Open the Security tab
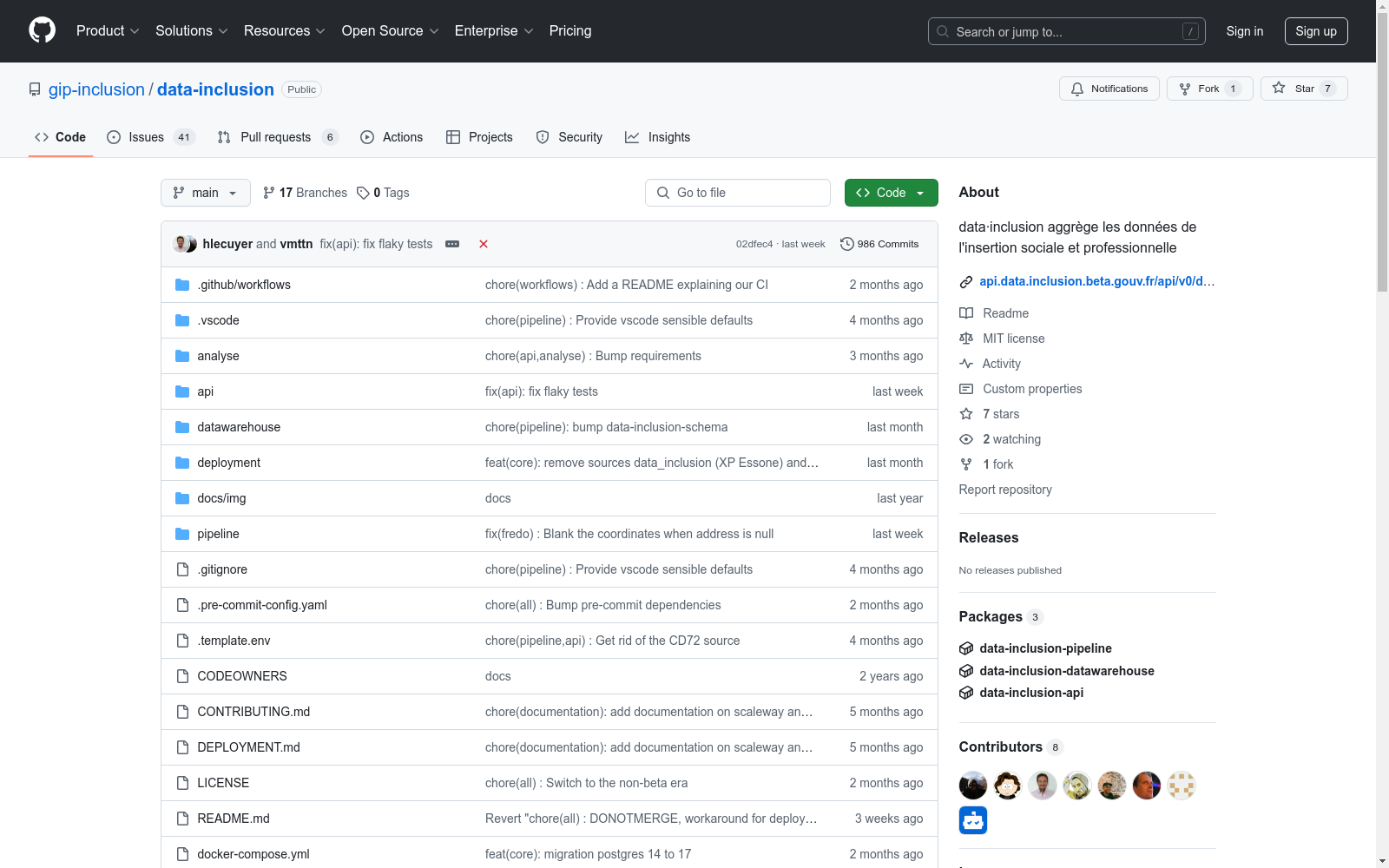The height and width of the screenshot is (868, 1389). [x=569, y=137]
